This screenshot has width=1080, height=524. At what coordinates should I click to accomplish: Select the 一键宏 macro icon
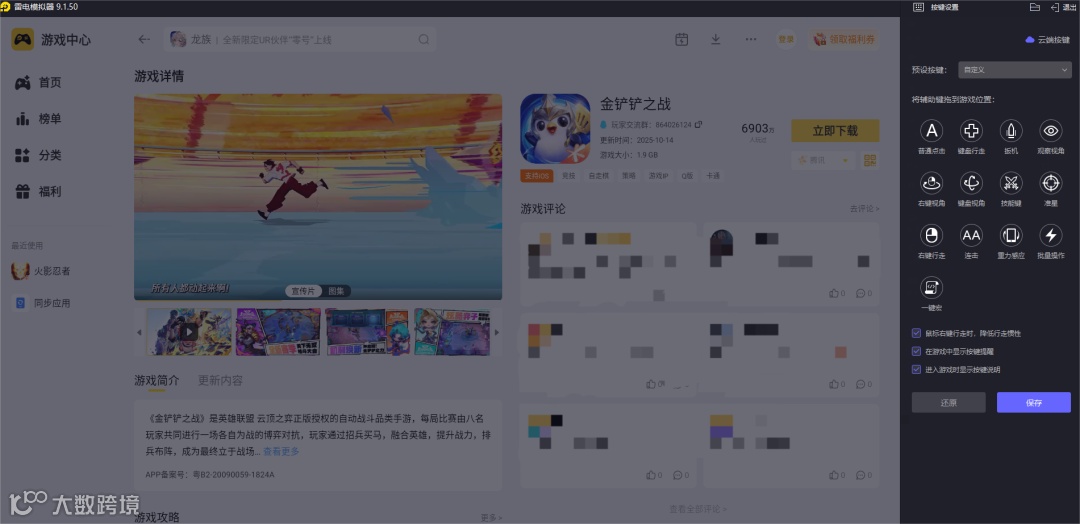tap(931, 286)
